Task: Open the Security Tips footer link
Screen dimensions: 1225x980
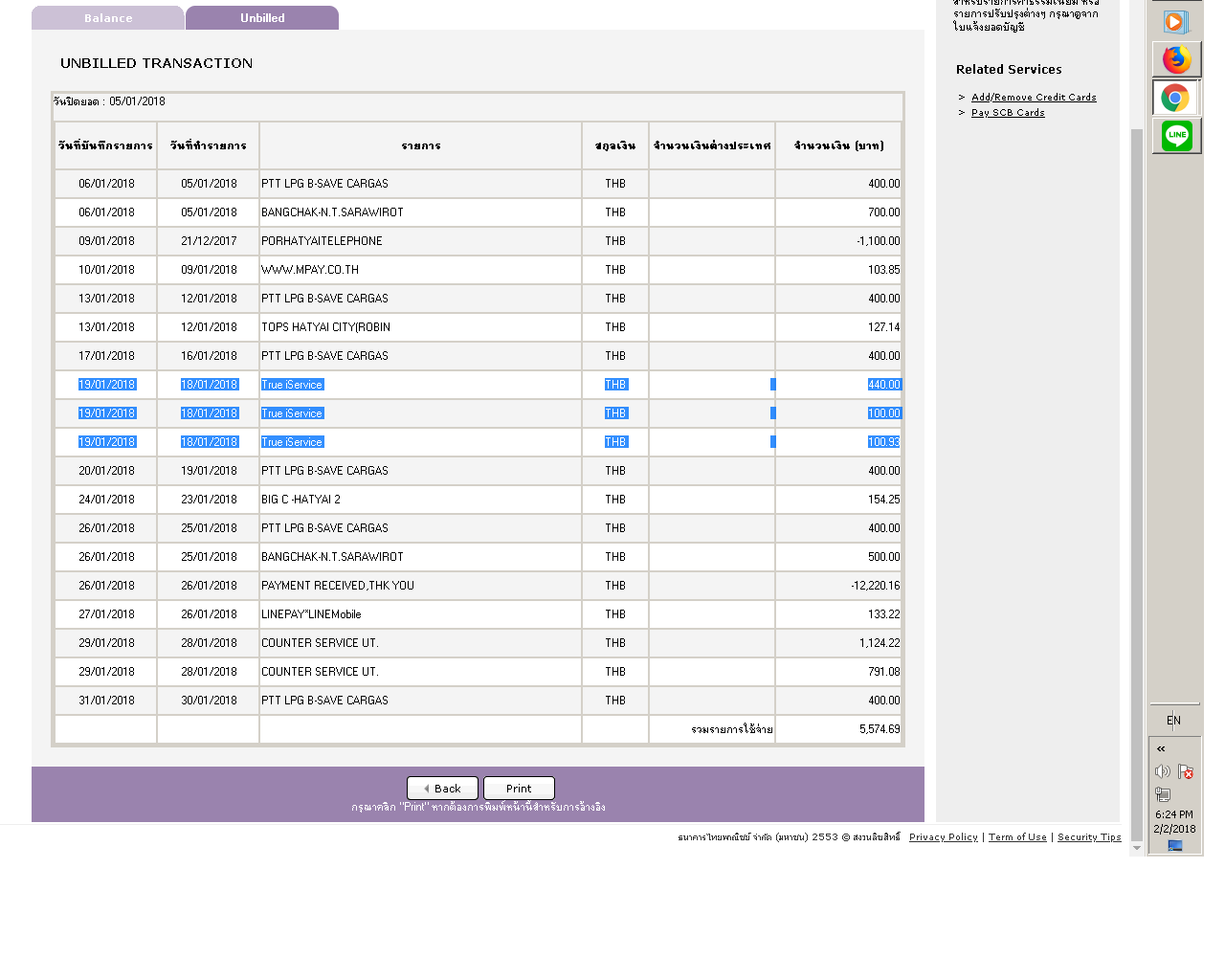Action: [1089, 837]
